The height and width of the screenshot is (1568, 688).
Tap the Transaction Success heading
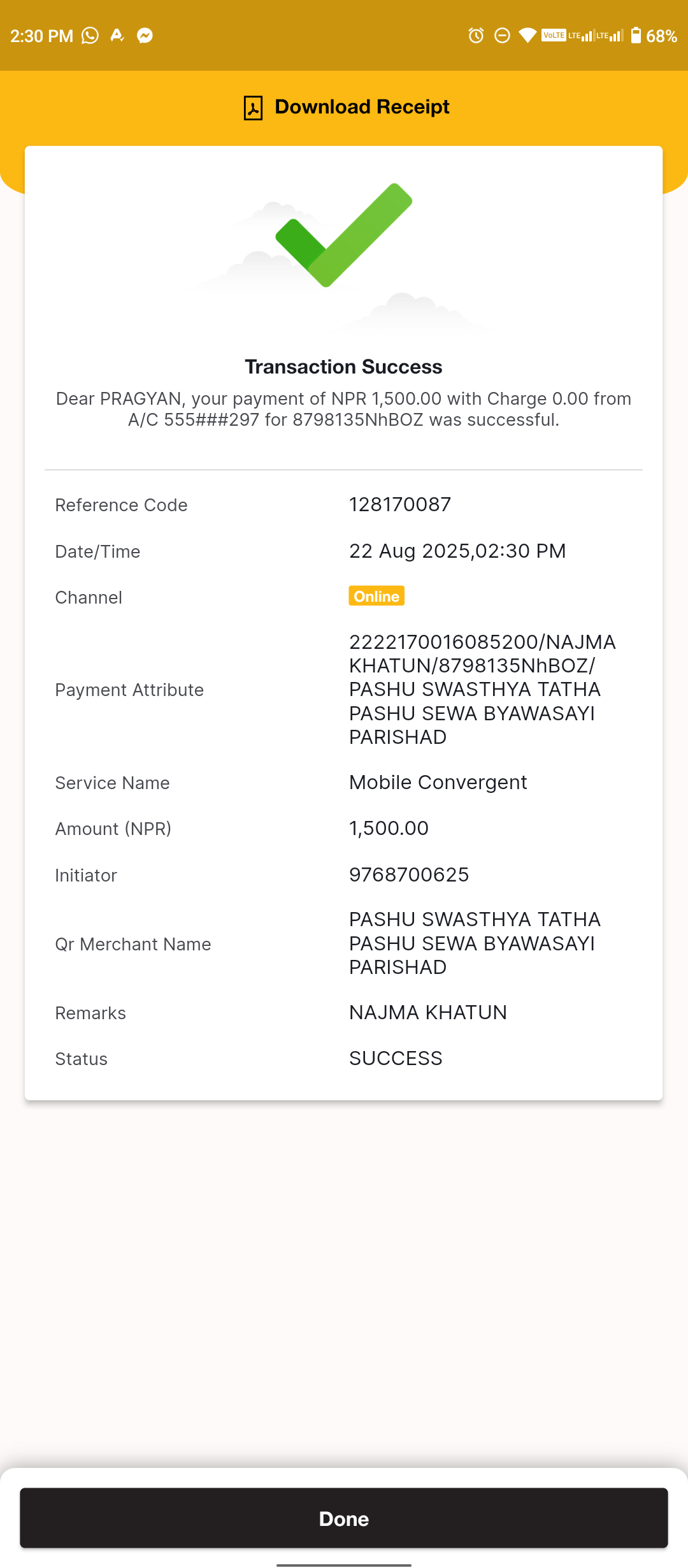coord(344,367)
